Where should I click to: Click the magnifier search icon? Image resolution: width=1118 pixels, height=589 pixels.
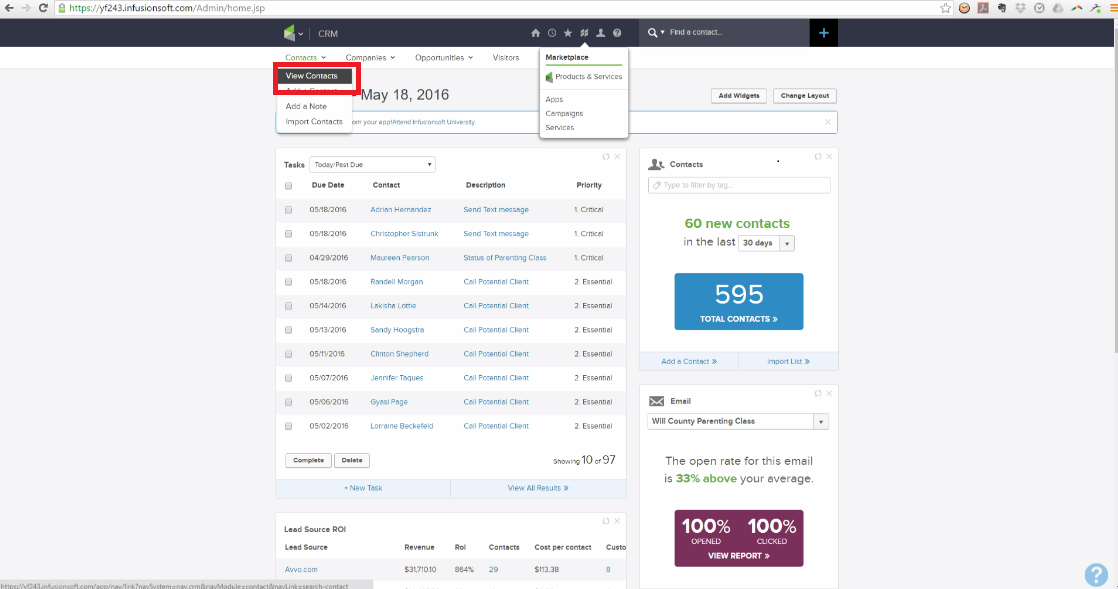click(x=652, y=33)
